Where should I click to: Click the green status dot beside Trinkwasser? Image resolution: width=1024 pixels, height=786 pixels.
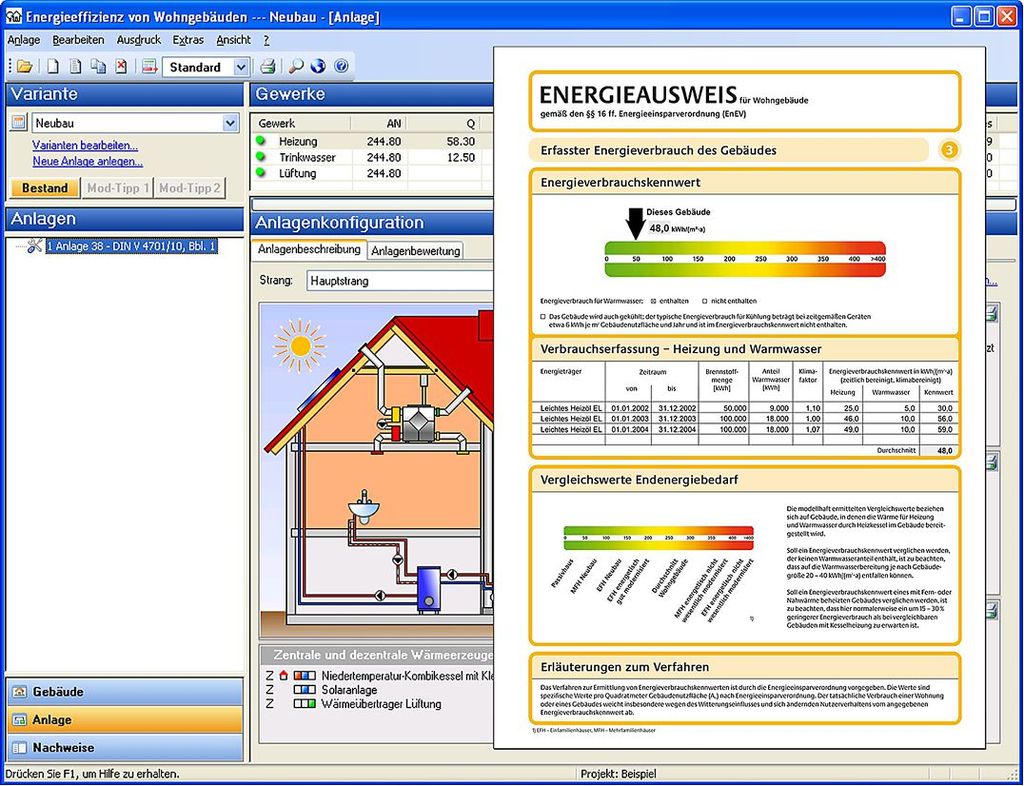[261, 157]
